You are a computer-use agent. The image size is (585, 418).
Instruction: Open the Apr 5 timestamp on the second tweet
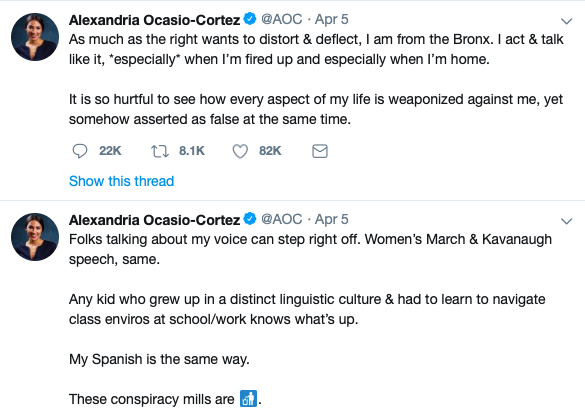coord(332,219)
